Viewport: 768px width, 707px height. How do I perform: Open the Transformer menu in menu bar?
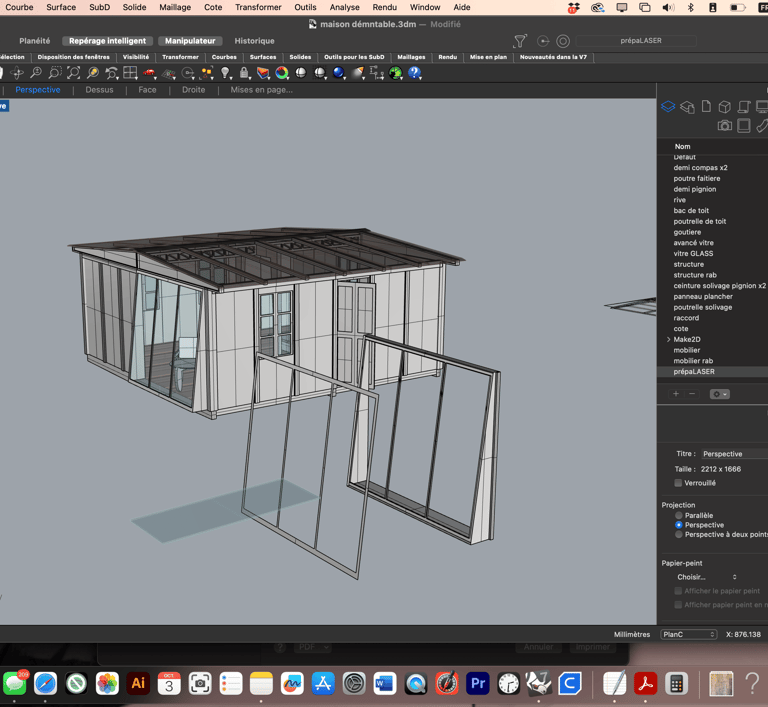tap(258, 7)
